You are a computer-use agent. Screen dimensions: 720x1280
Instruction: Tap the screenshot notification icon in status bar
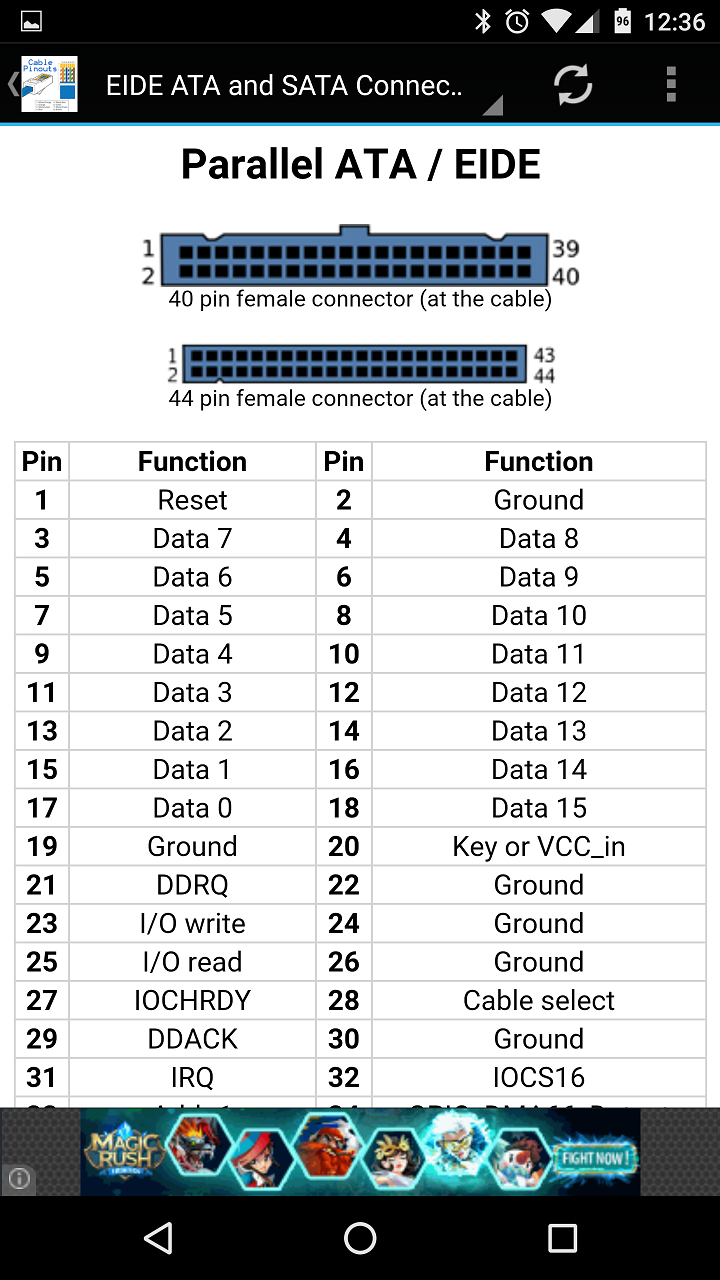(31, 21)
